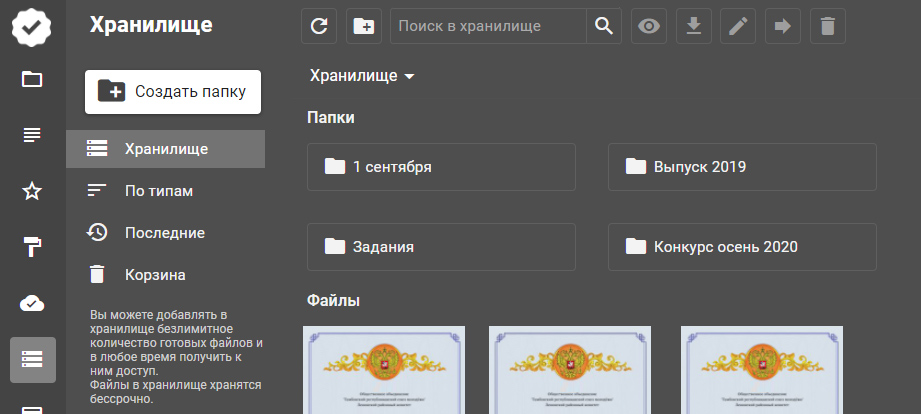Click the Файлы section heading
The image size is (921, 414).
pos(334,301)
